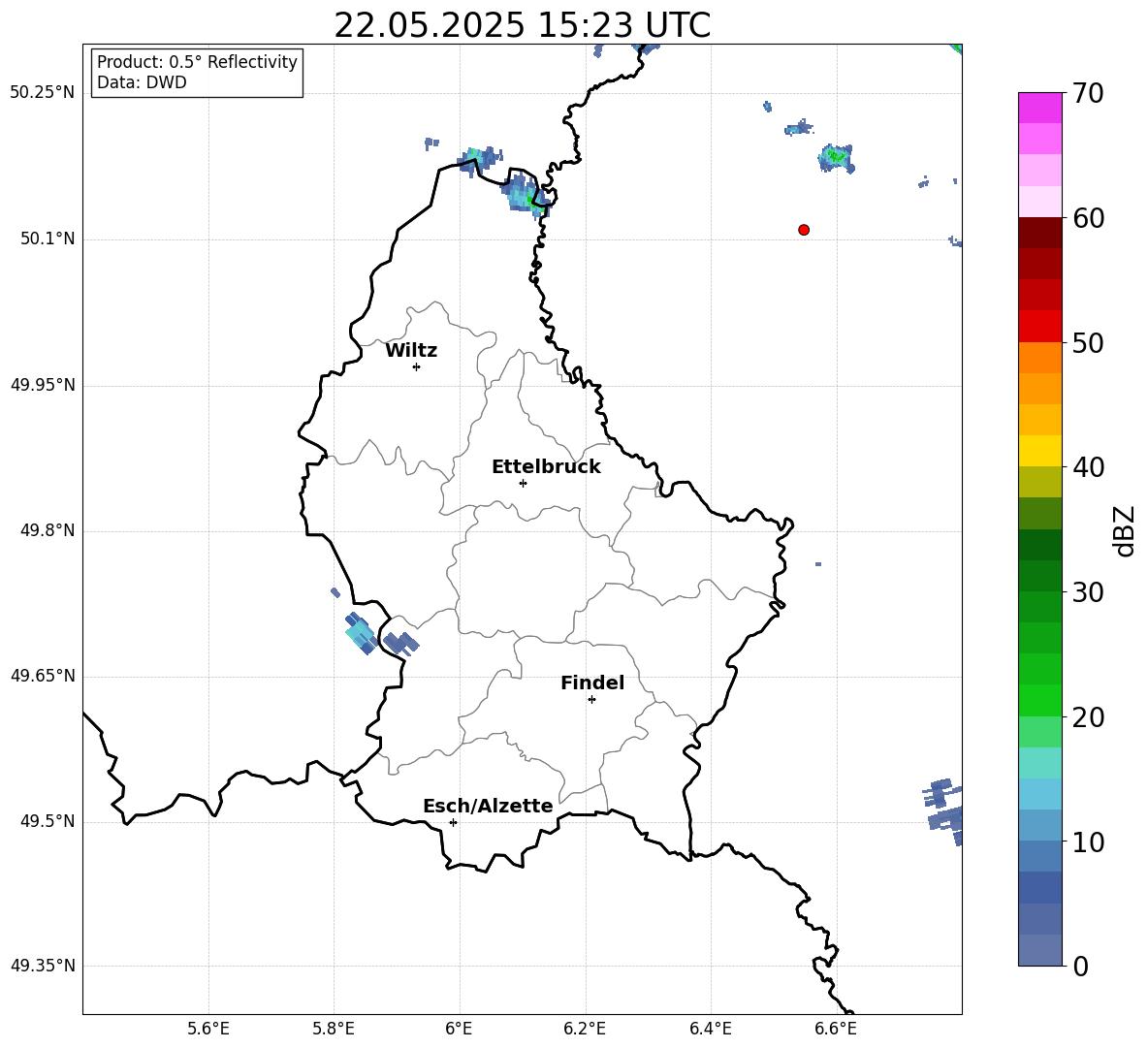Click the Wiltz city label

click(411, 351)
